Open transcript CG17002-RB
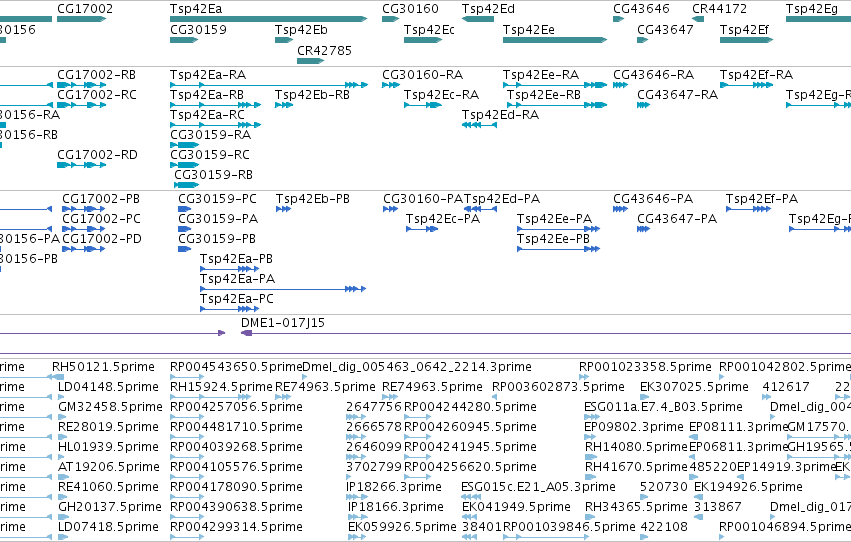Screen dimensions: 851x542 click(x=97, y=74)
